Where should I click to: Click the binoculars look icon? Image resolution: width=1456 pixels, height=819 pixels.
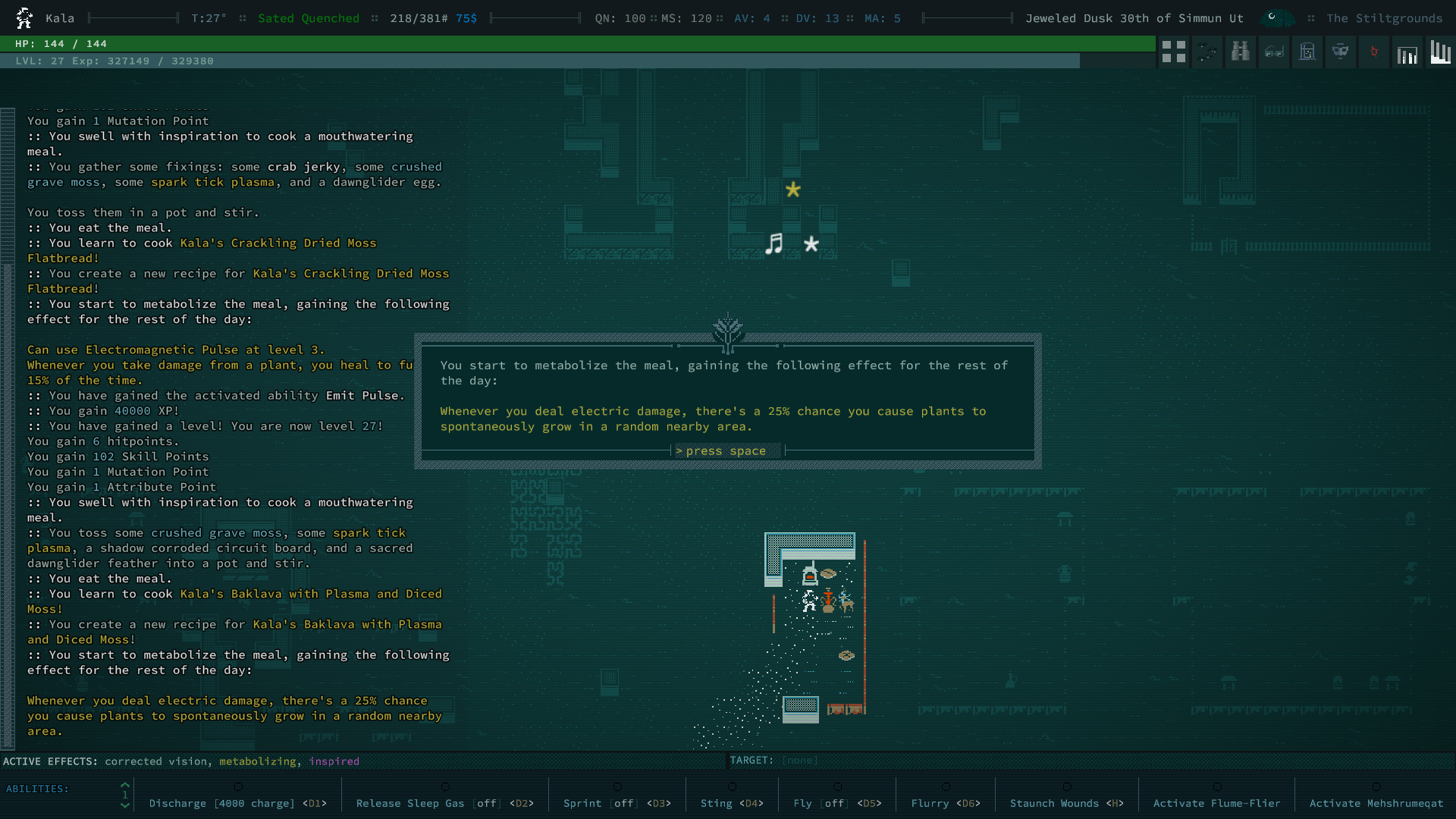(1241, 52)
